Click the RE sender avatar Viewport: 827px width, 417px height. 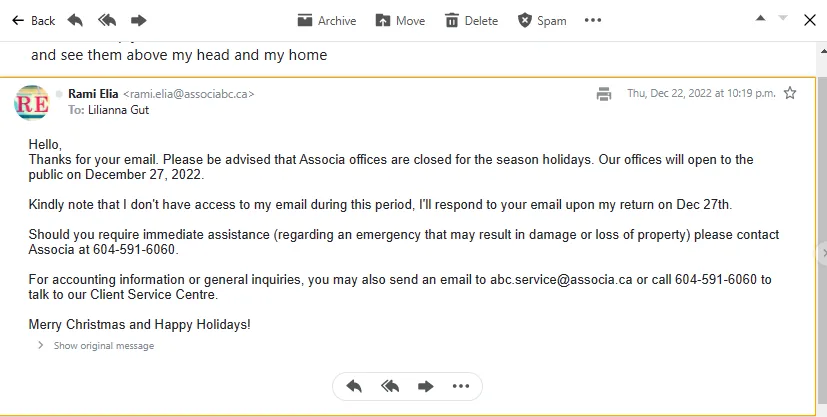[x=32, y=103]
